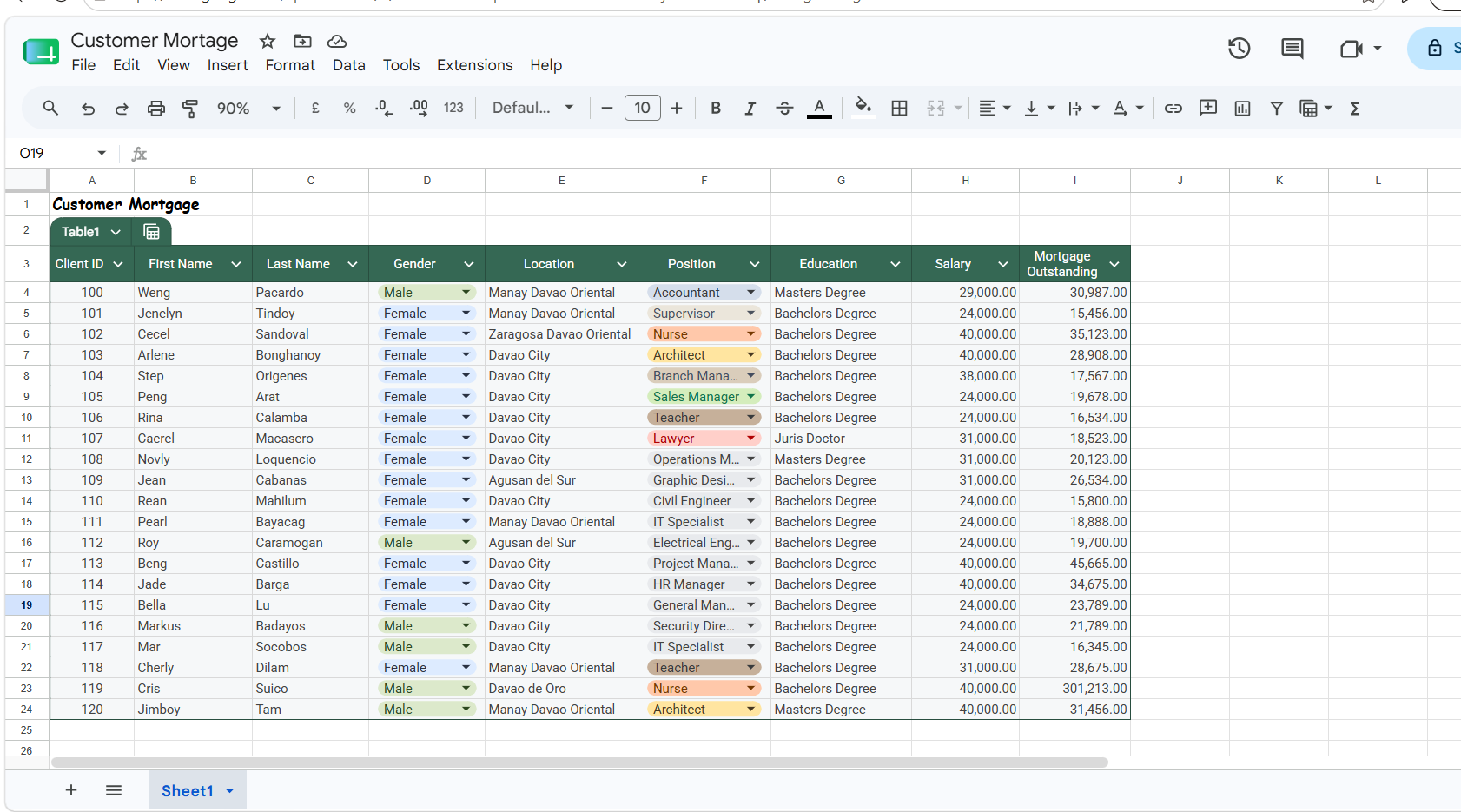Click the select all corner box
The width and height of the screenshot is (1461, 812).
pyautogui.click(x=26, y=180)
